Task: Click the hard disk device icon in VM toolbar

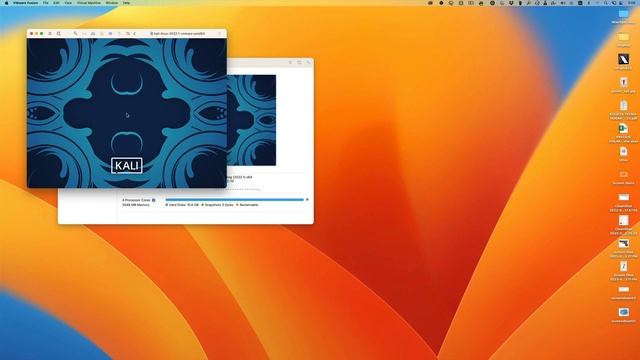Action: coord(93,33)
